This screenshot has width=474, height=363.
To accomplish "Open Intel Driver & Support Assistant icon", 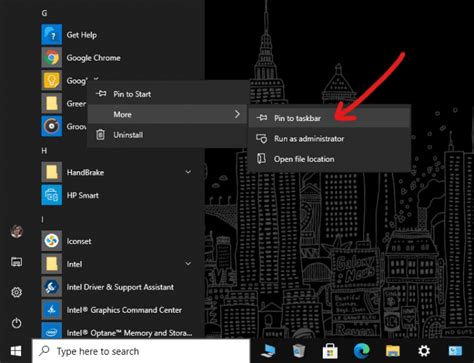I will [52, 287].
